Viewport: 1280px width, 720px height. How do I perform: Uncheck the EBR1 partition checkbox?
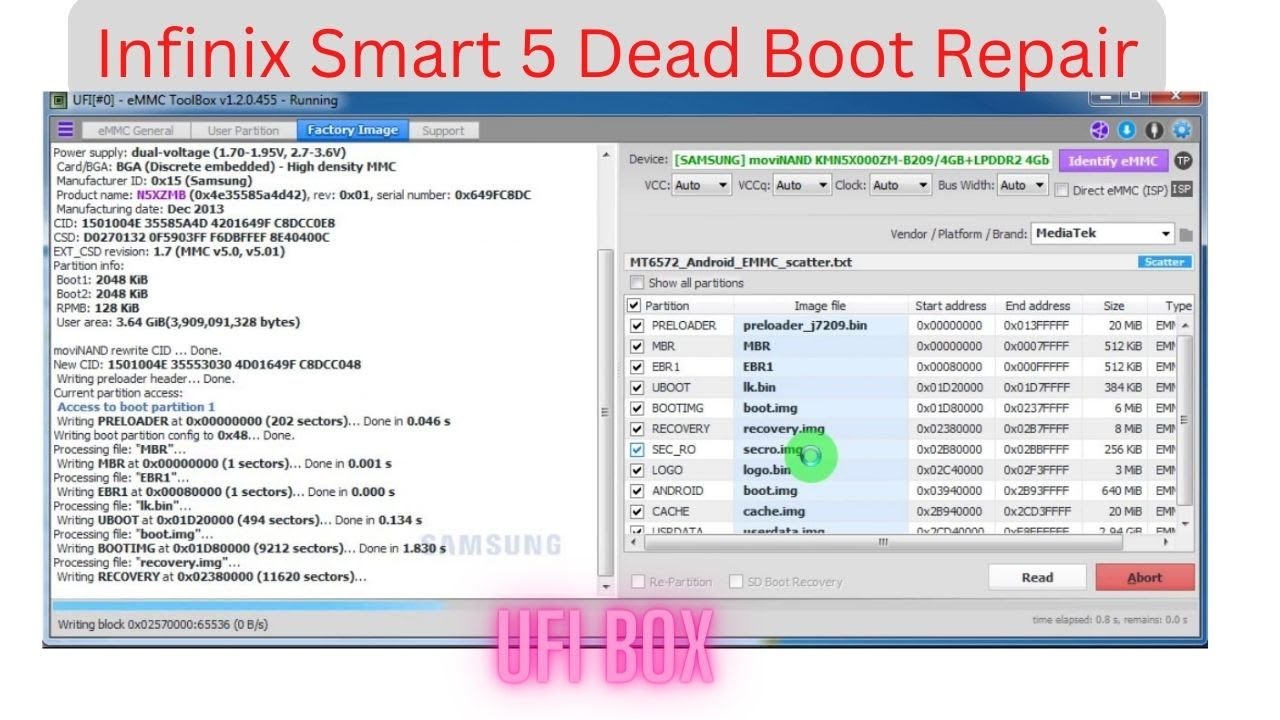point(637,367)
